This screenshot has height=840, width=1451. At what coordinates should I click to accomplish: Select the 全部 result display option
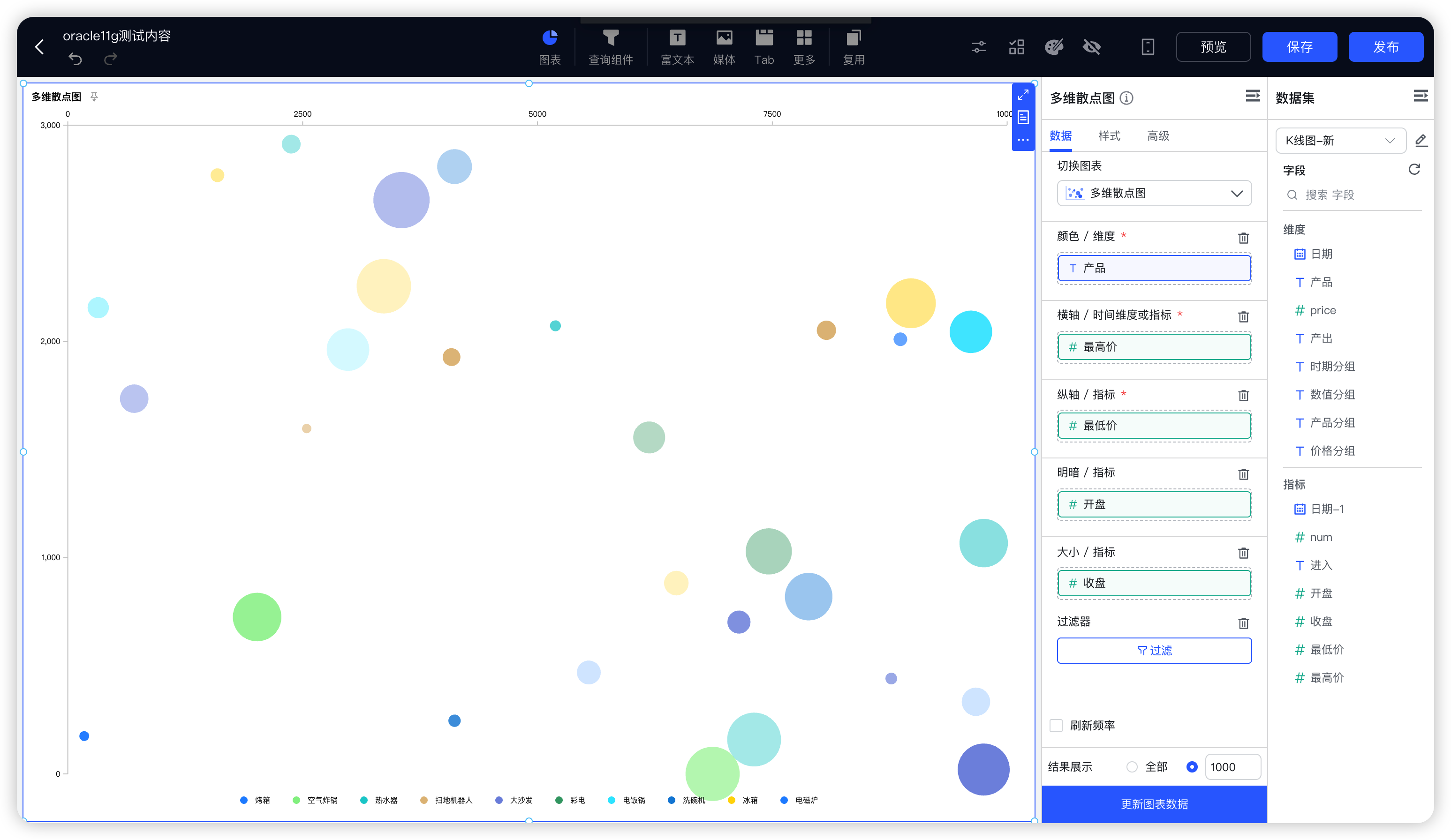(x=1132, y=767)
